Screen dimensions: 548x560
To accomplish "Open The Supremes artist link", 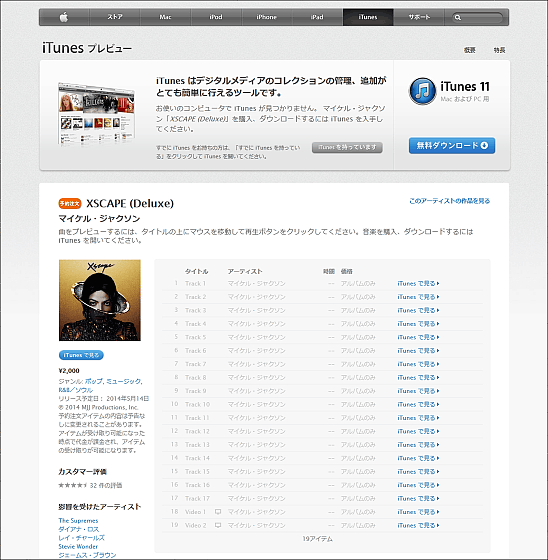I will tap(78, 520).
